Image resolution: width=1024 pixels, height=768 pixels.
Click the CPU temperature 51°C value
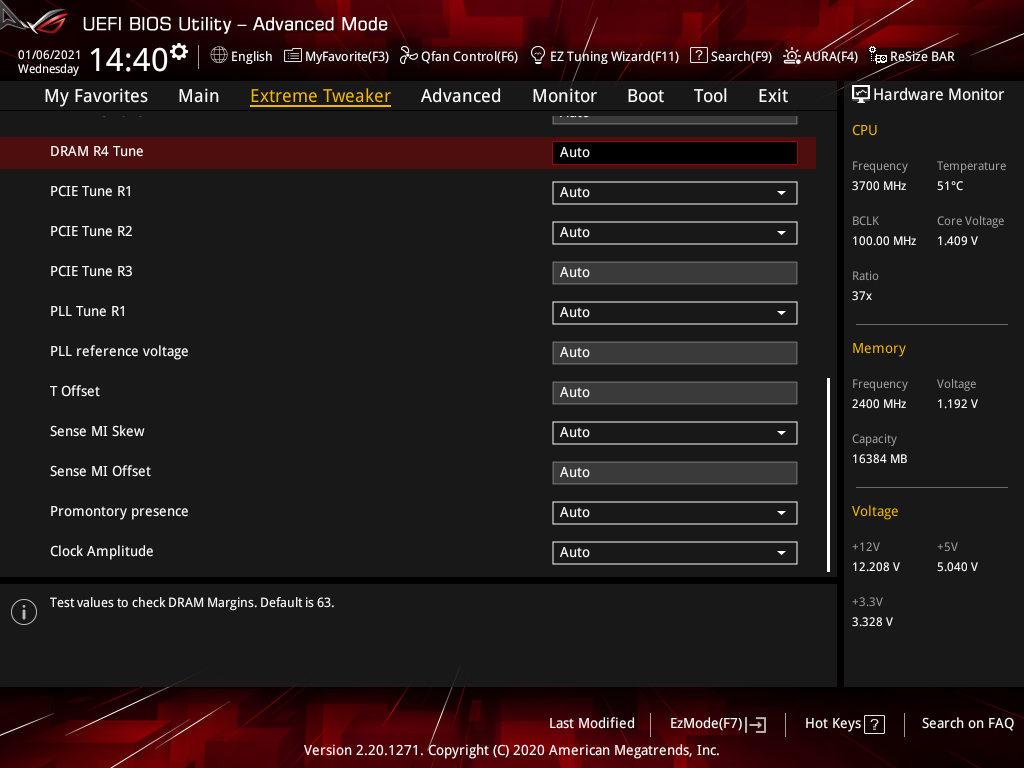950,186
